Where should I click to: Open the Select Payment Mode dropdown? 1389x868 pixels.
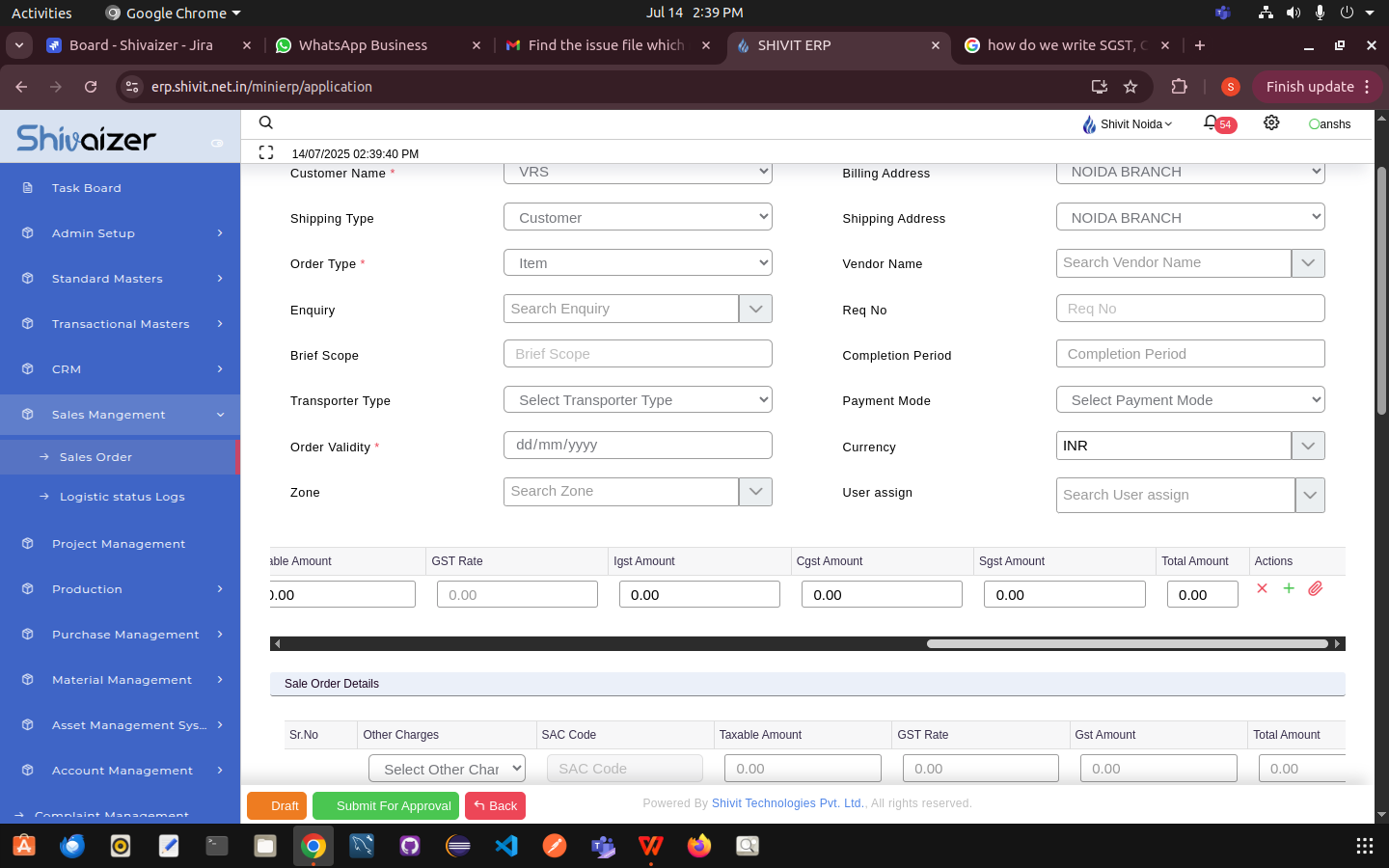point(1190,400)
